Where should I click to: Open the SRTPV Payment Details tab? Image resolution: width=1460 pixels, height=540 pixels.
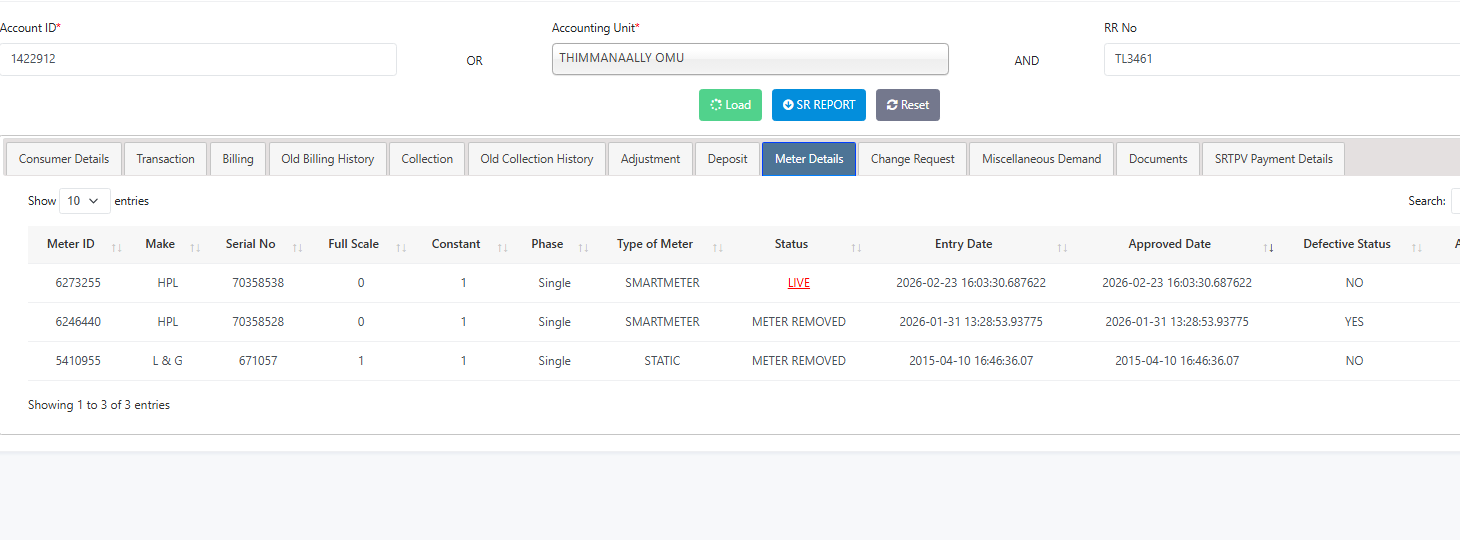point(1273,159)
